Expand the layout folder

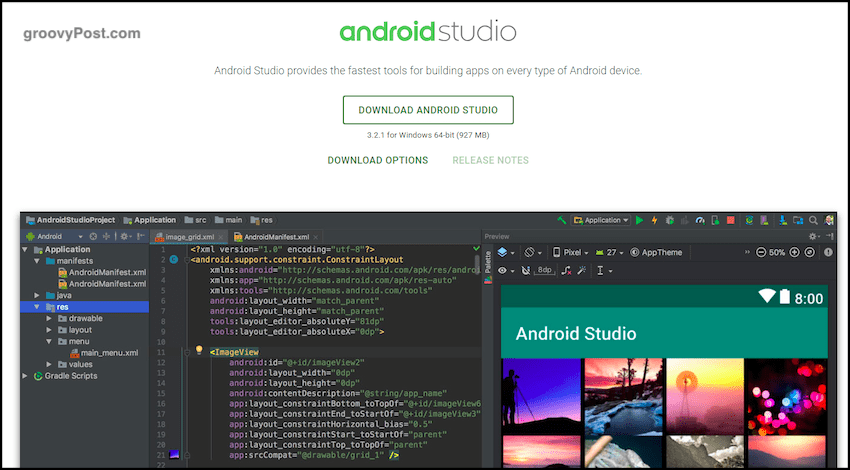point(49,330)
